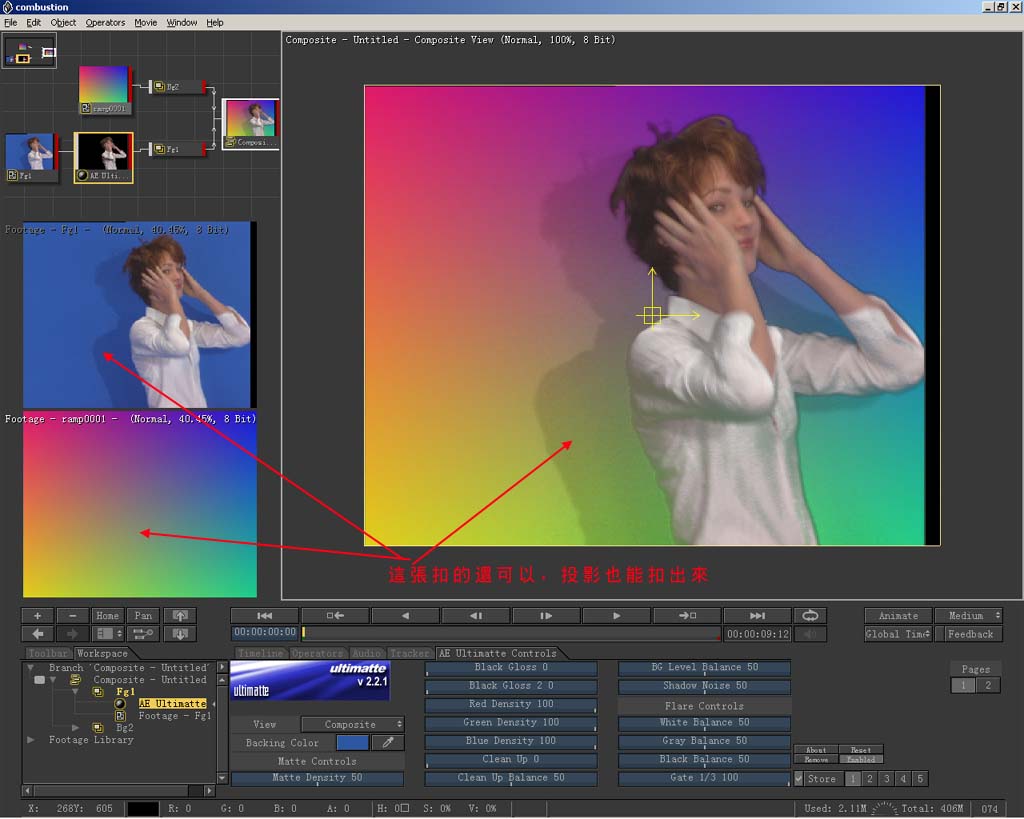Screen dimensions: 1024x819
Task: Play movie in reverse
Action: pyautogui.click(x=406, y=616)
